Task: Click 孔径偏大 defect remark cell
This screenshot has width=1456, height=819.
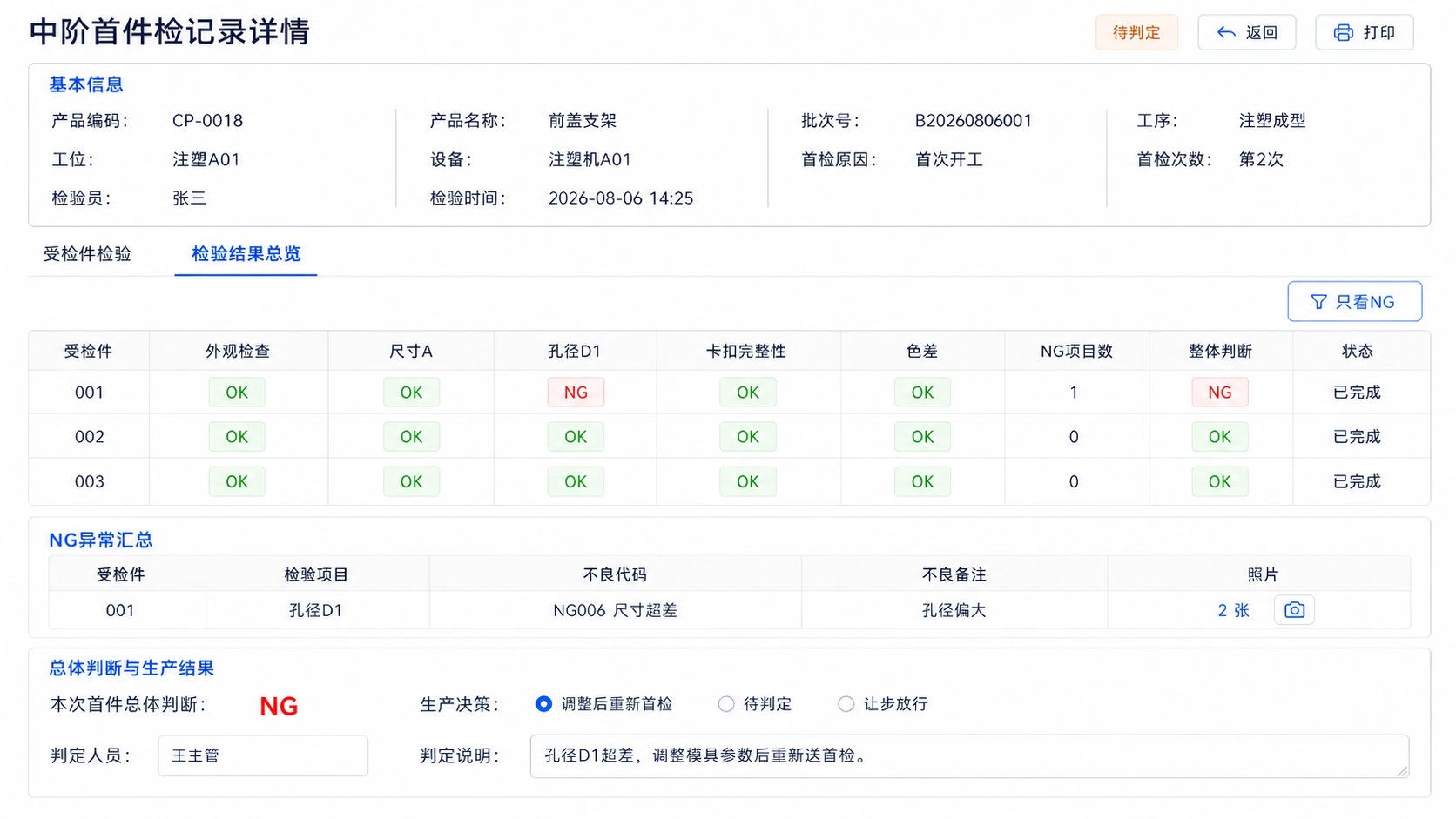Action: click(x=954, y=611)
